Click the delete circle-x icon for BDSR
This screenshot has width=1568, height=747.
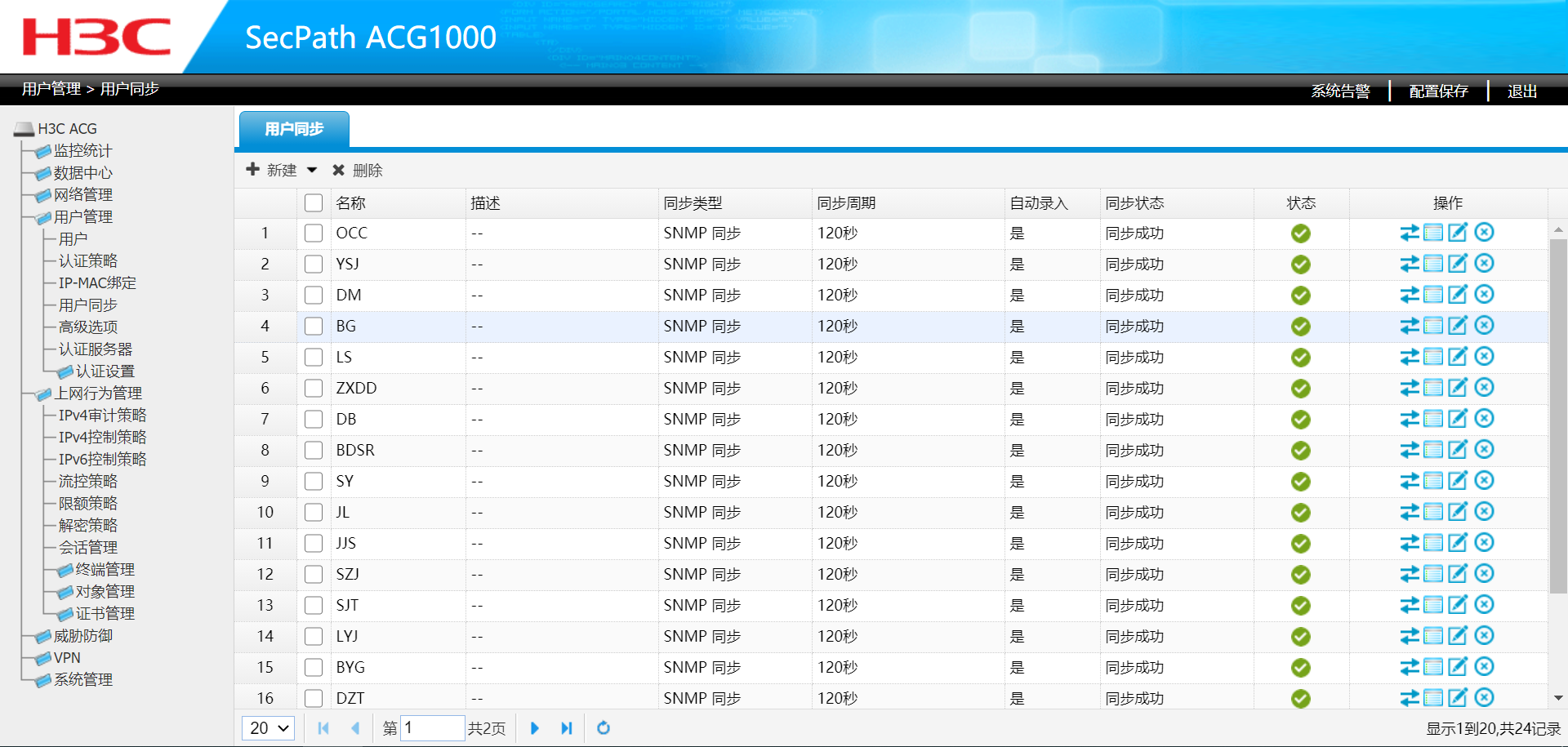(1485, 450)
